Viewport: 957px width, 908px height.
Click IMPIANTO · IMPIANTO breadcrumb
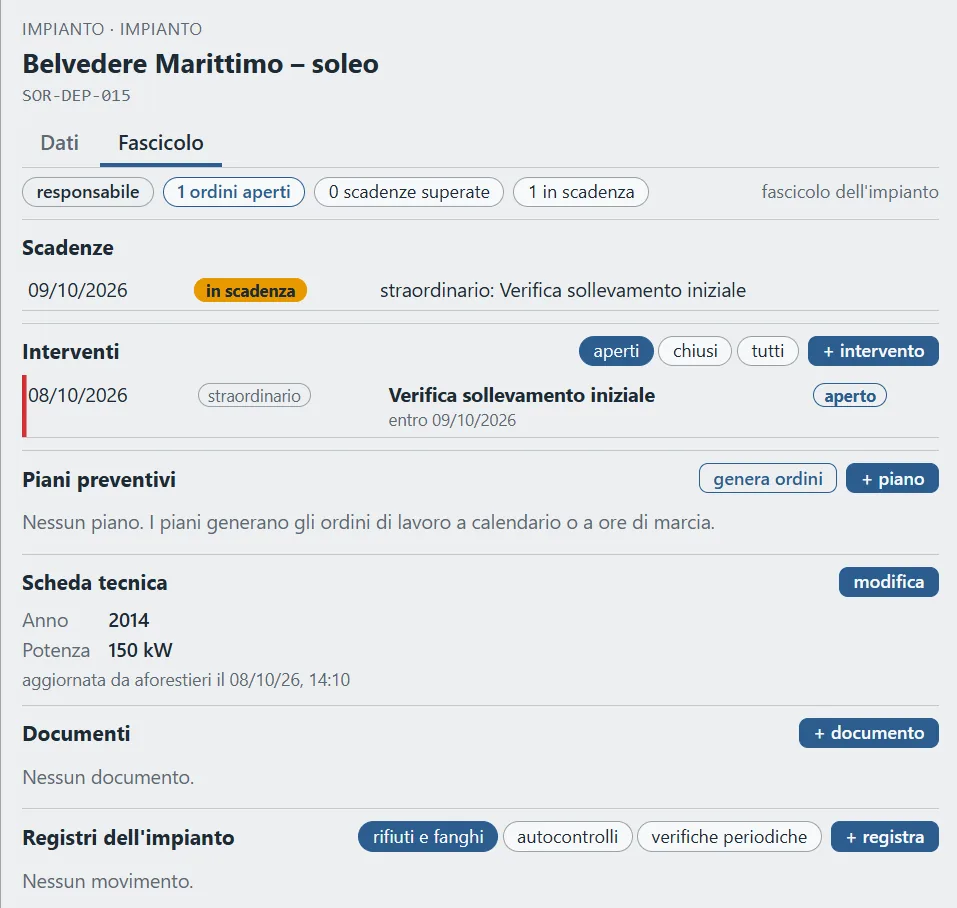pyautogui.click(x=112, y=29)
